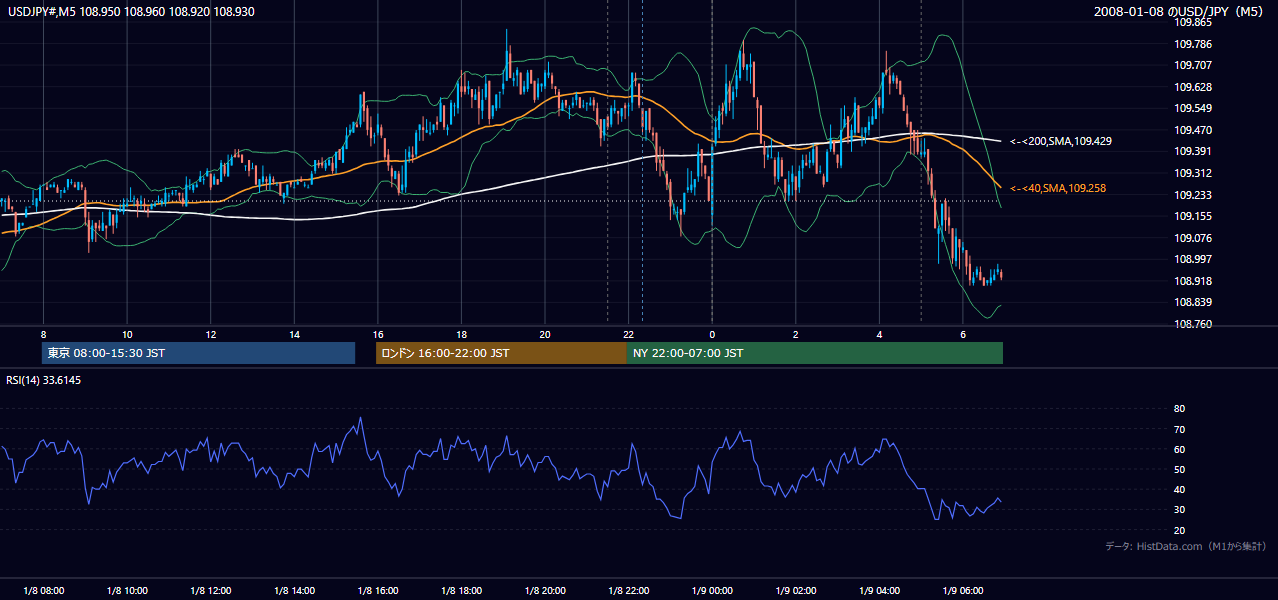Image resolution: width=1278 pixels, height=600 pixels.
Task: Click price axis label 109.865
Action: point(1193,22)
